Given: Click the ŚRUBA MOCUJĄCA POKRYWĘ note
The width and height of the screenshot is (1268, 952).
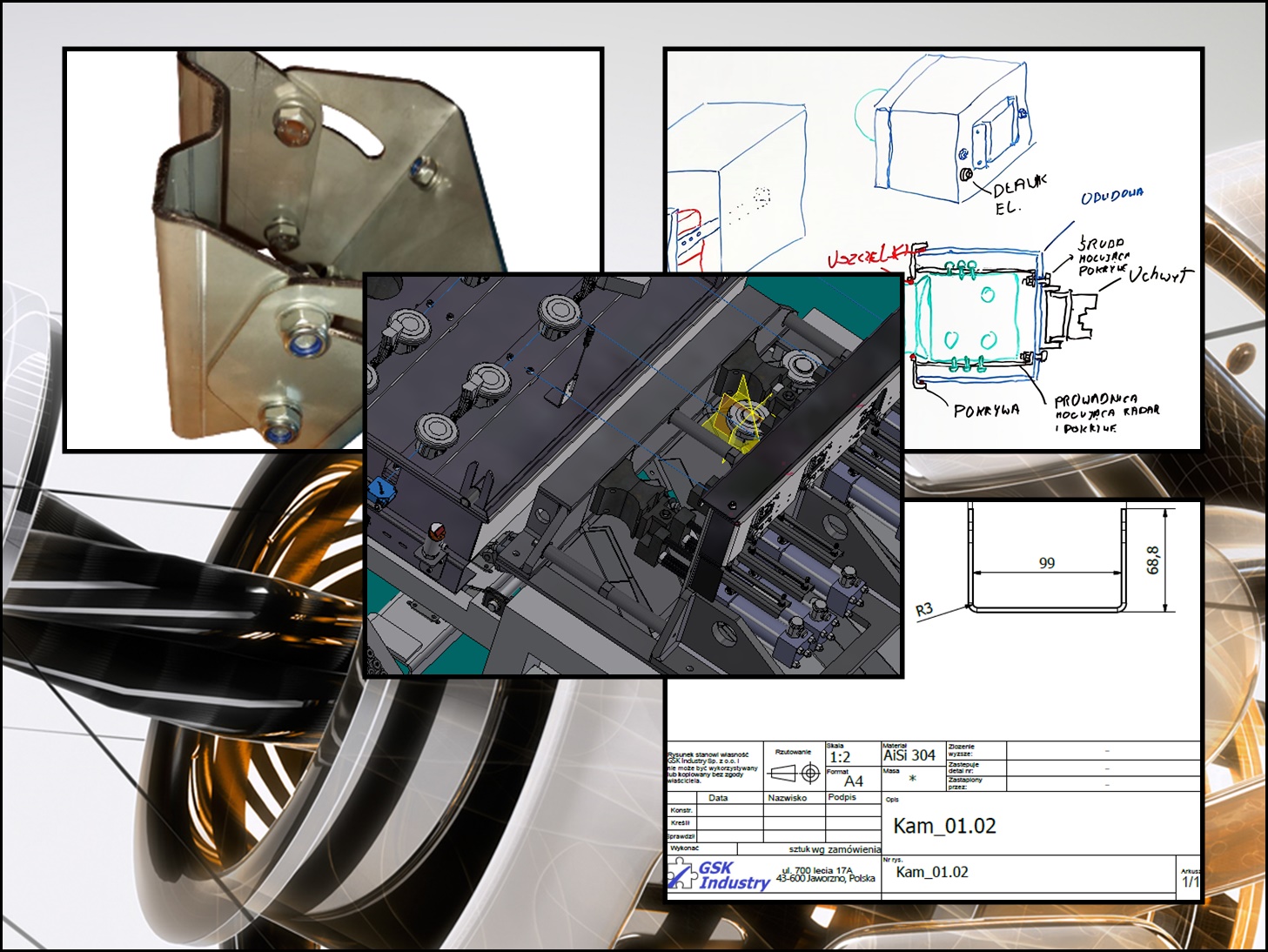Looking at the screenshot, I should 1104,256.
